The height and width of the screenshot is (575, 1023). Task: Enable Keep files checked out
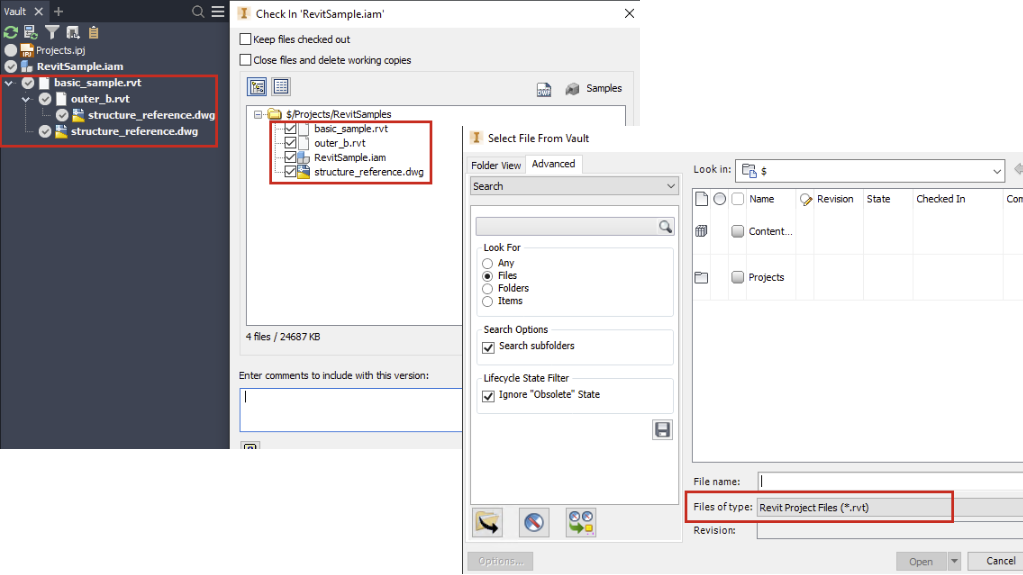tap(245, 39)
